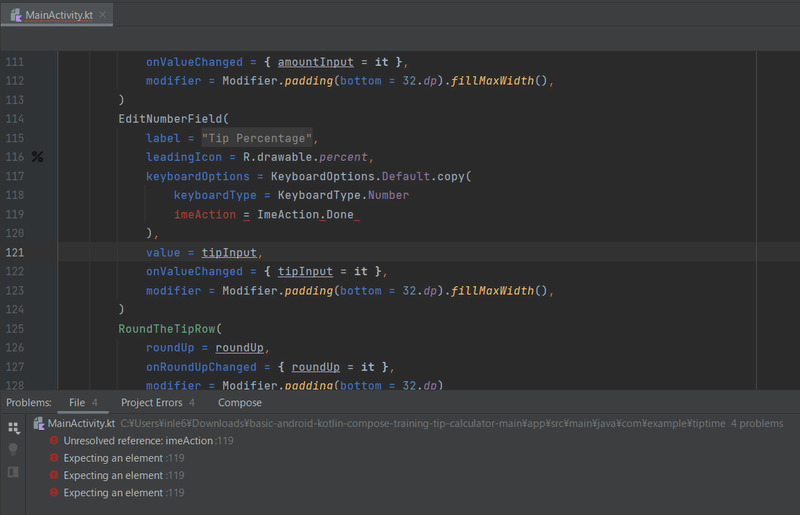The width and height of the screenshot is (800, 515).
Task: Click onRoundUpChanged parameter on line 127
Action: (x=202, y=367)
